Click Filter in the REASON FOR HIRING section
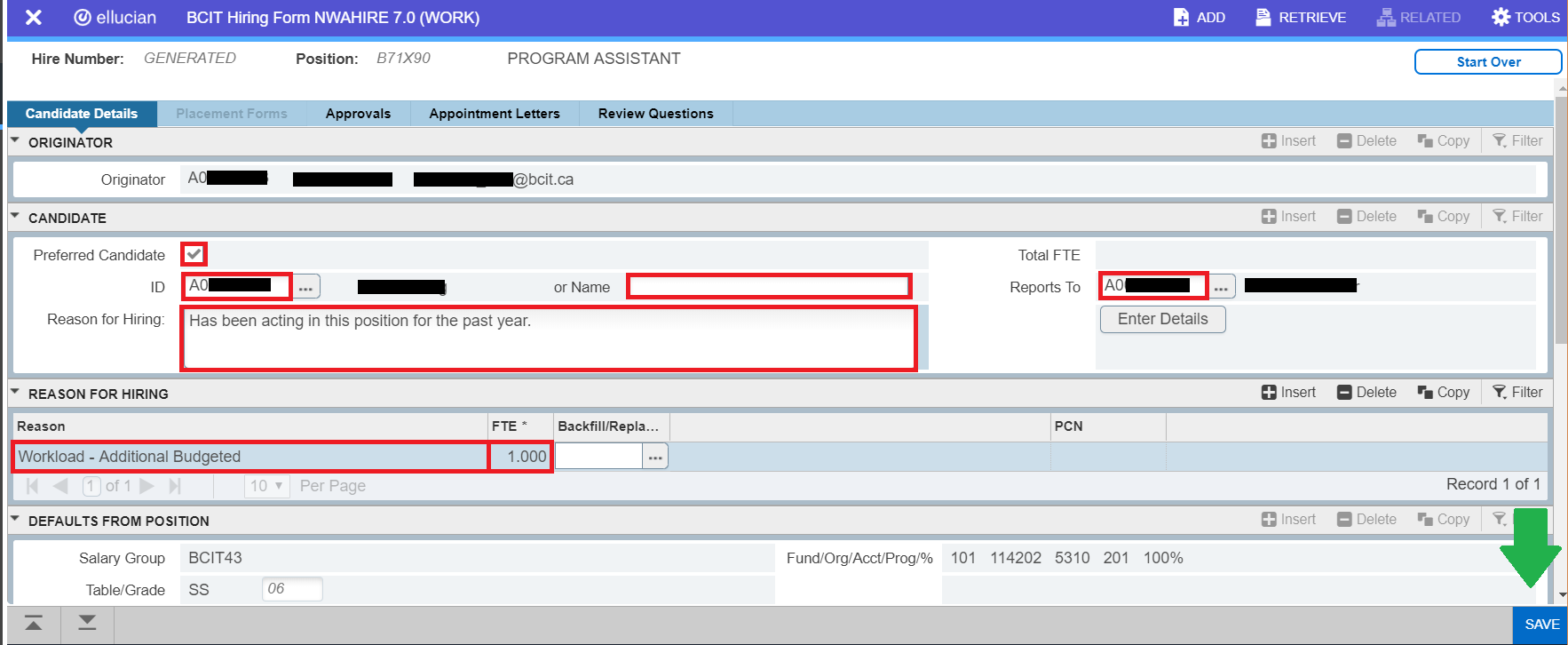 (1517, 392)
